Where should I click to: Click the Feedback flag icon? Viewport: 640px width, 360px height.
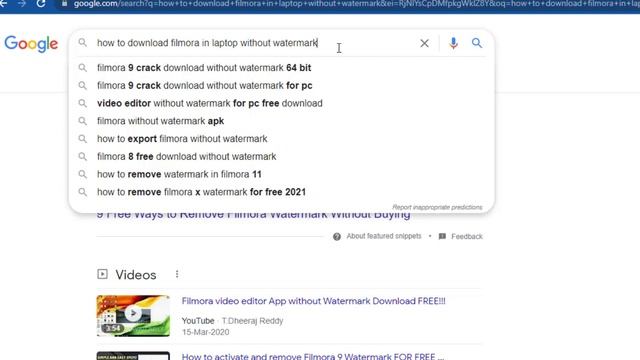tap(442, 236)
